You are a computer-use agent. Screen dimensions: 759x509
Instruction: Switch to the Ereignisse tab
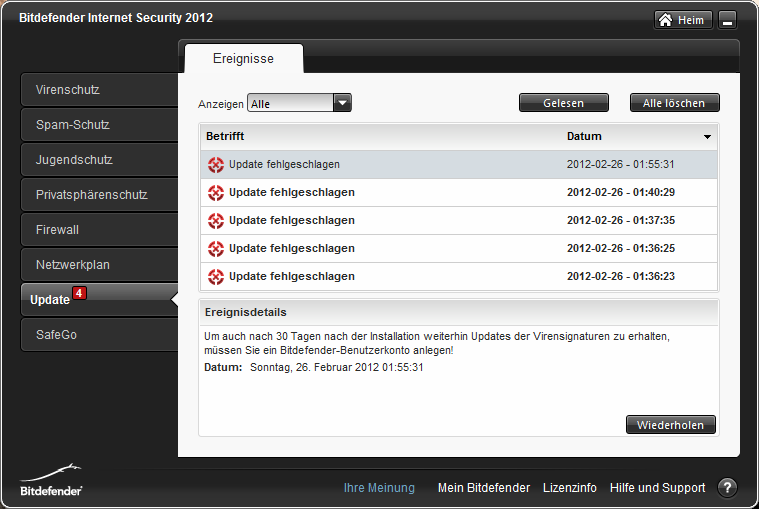[243, 59]
